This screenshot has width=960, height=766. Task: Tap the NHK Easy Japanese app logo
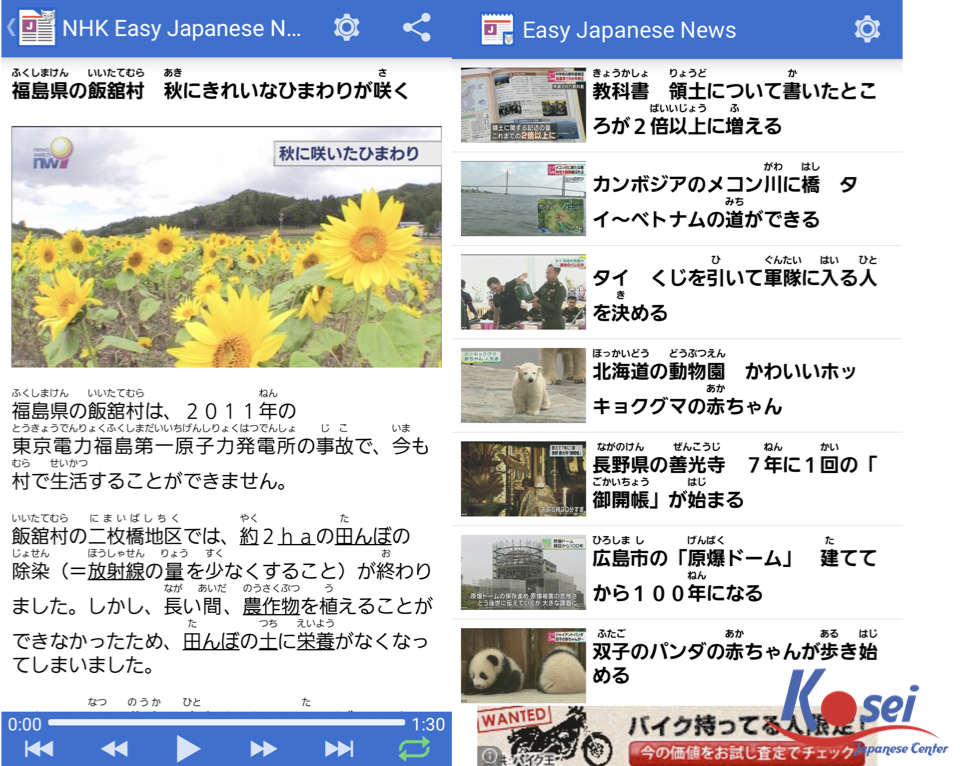pos(37,28)
